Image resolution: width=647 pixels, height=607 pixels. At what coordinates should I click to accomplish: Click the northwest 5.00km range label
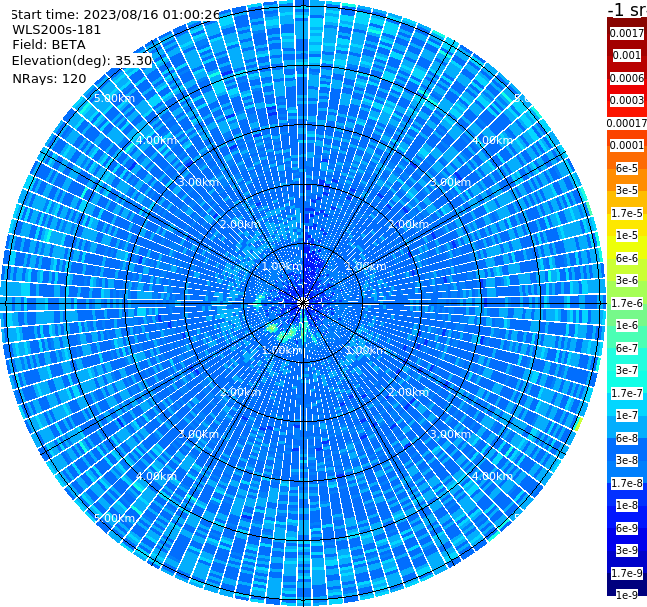coord(114,98)
